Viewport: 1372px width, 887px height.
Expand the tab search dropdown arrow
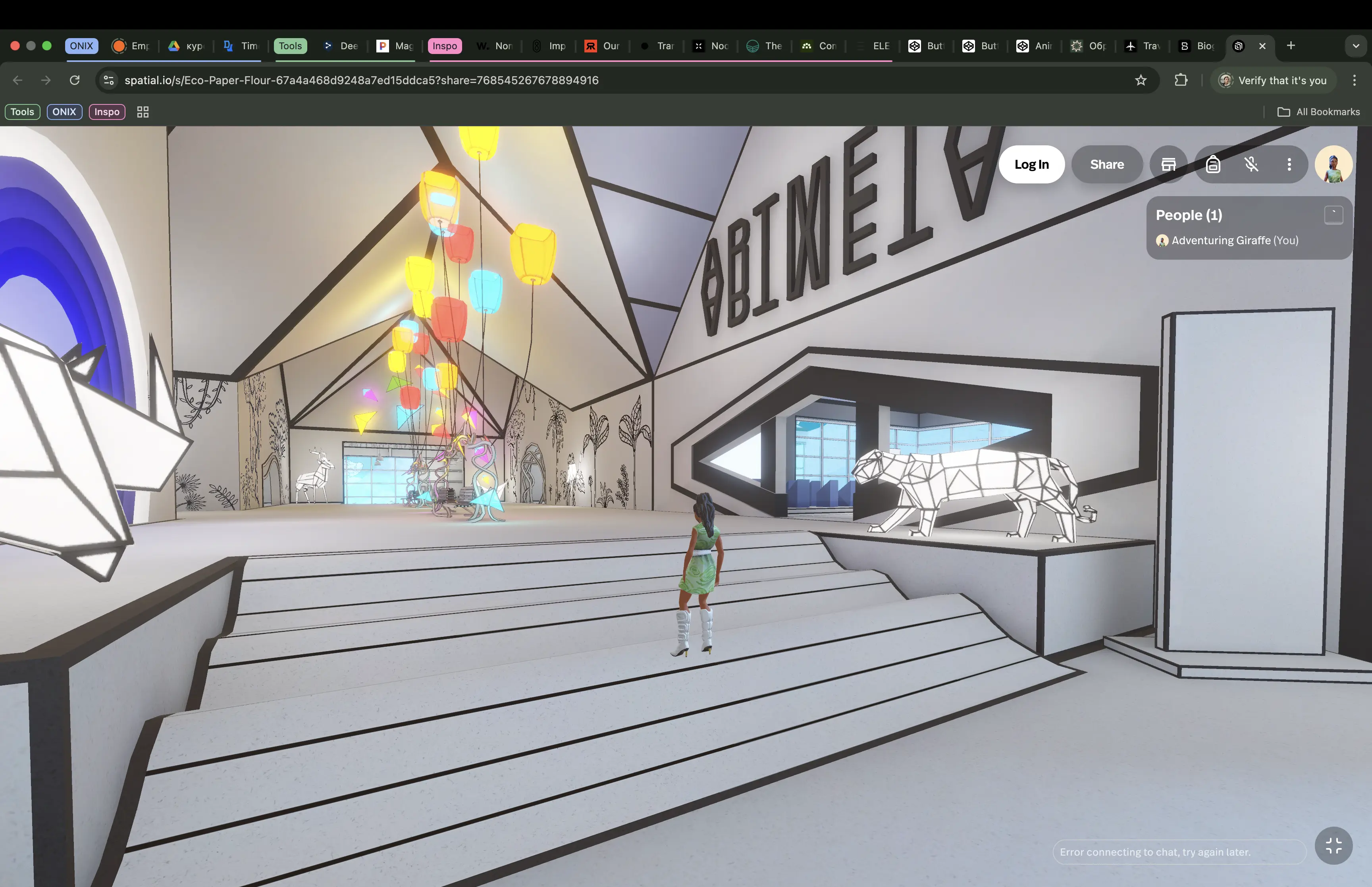click(1356, 46)
